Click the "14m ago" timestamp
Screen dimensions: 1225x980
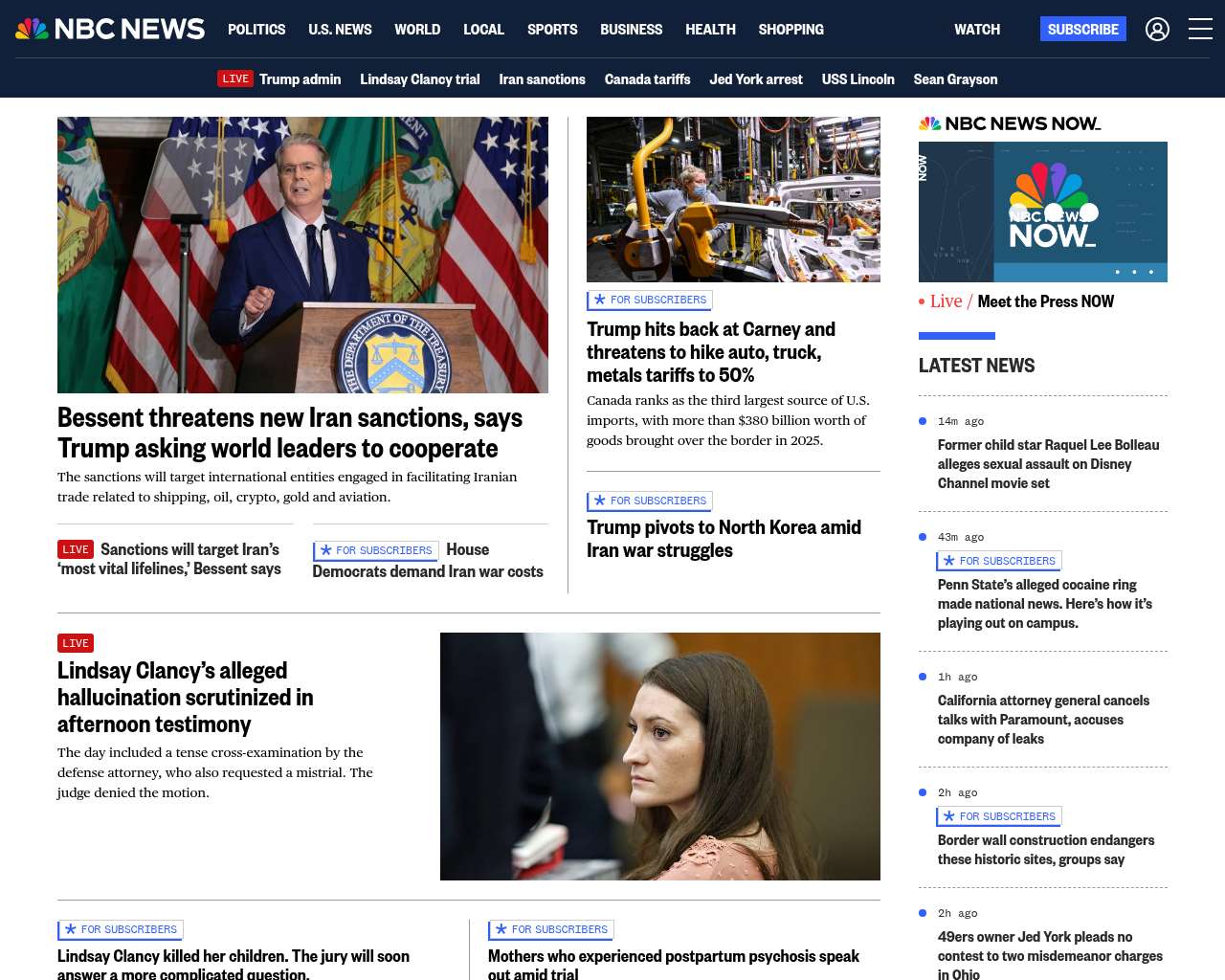(x=961, y=421)
